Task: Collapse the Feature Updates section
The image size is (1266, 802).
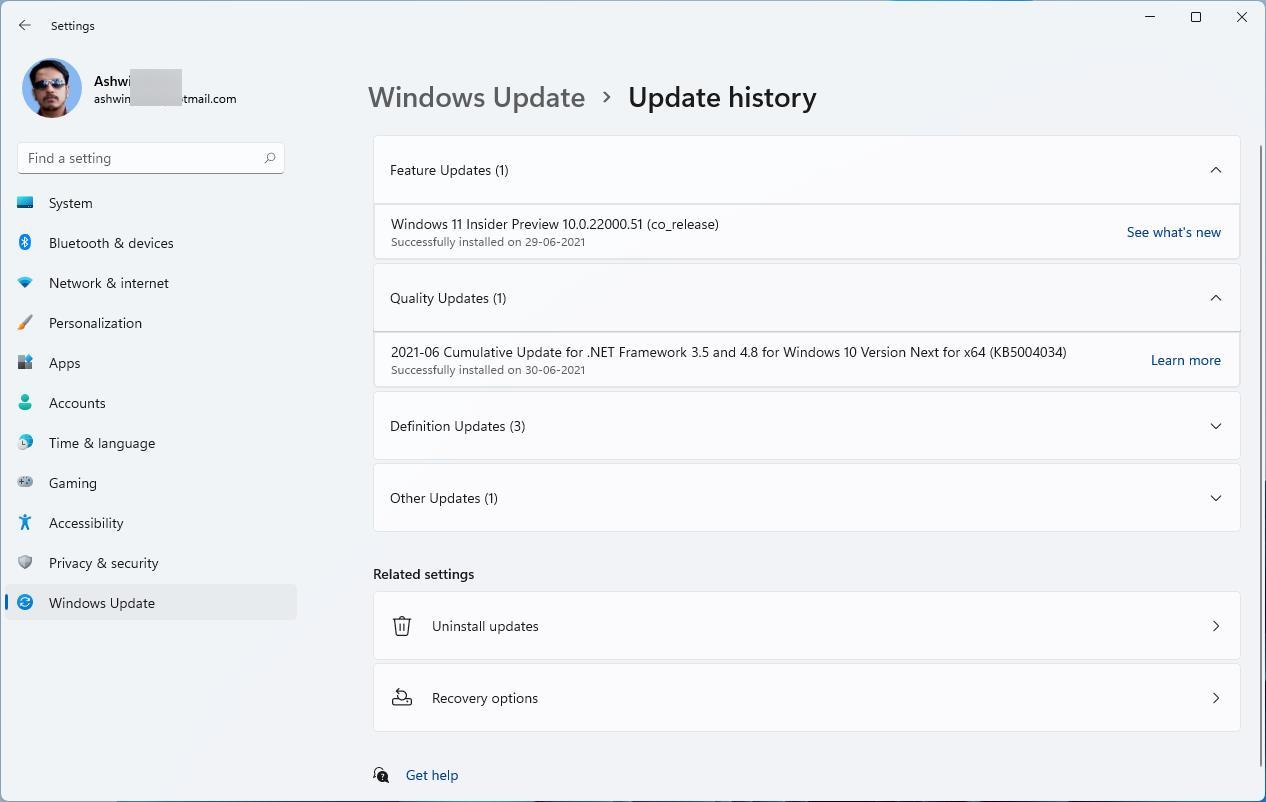Action: click(x=806, y=170)
